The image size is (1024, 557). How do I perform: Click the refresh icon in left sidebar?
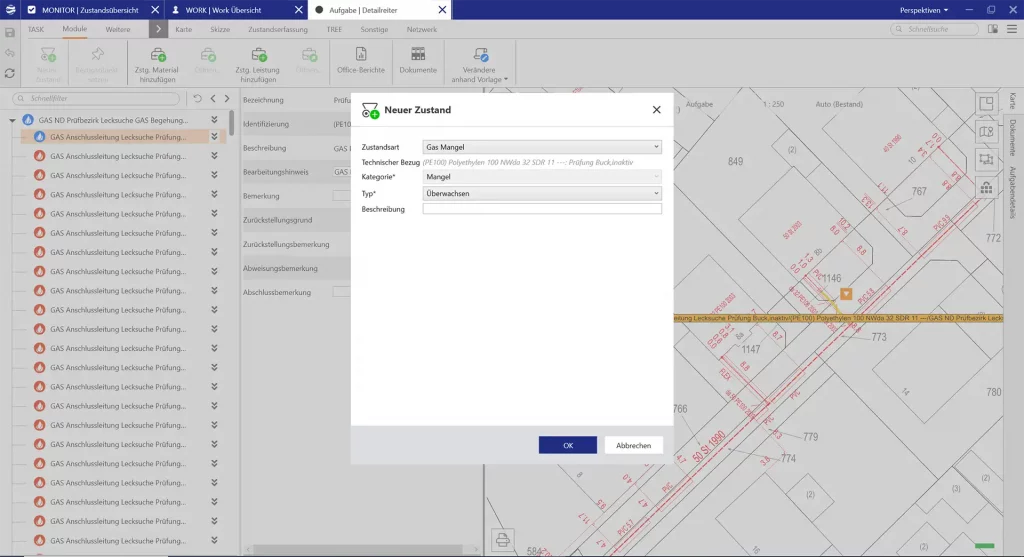pyautogui.click(x=10, y=73)
